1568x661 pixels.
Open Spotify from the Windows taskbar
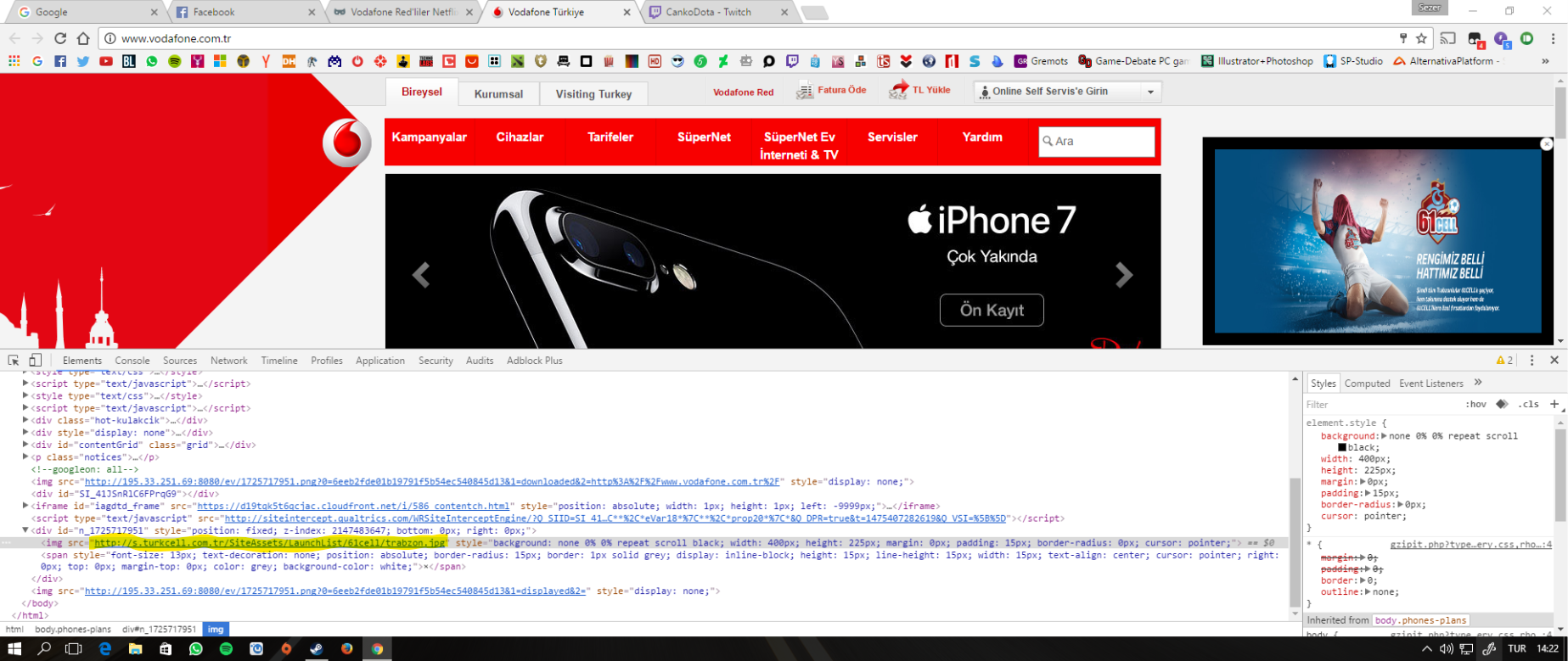[x=226, y=649]
